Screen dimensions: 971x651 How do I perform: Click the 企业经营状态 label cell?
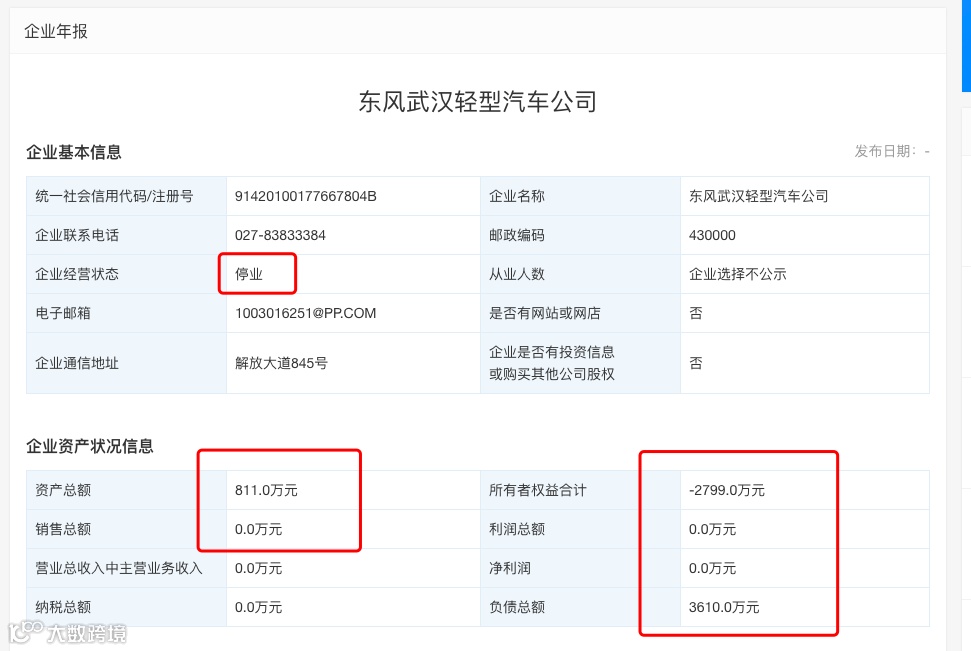coord(126,274)
